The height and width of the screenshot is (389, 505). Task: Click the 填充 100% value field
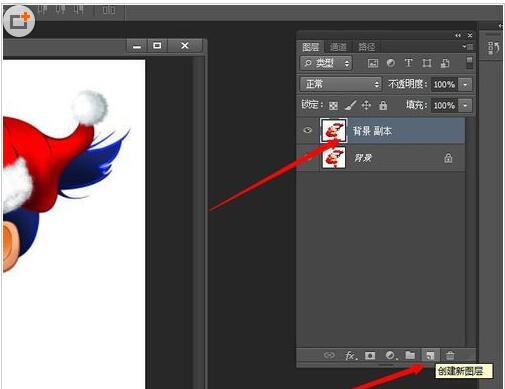[445, 106]
